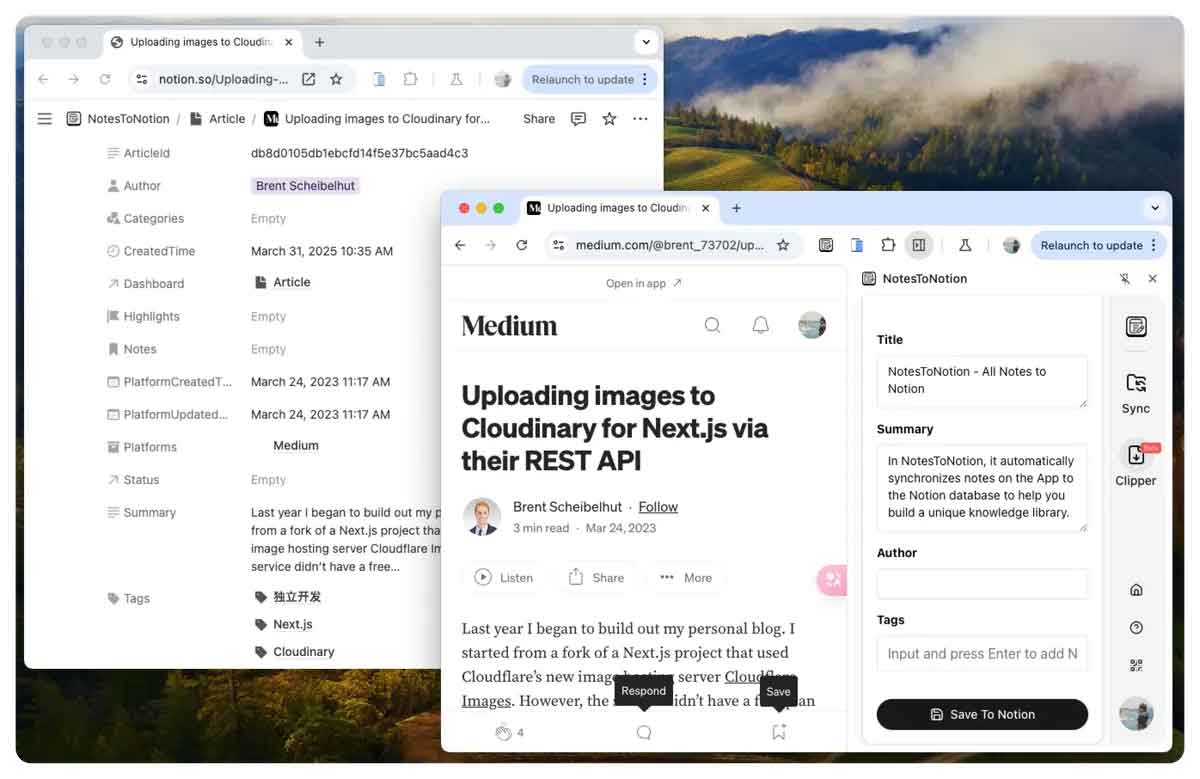Image resolution: width=1200 pixels, height=779 pixels.
Task: Toggle the browser side panel button
Action: 918,245
